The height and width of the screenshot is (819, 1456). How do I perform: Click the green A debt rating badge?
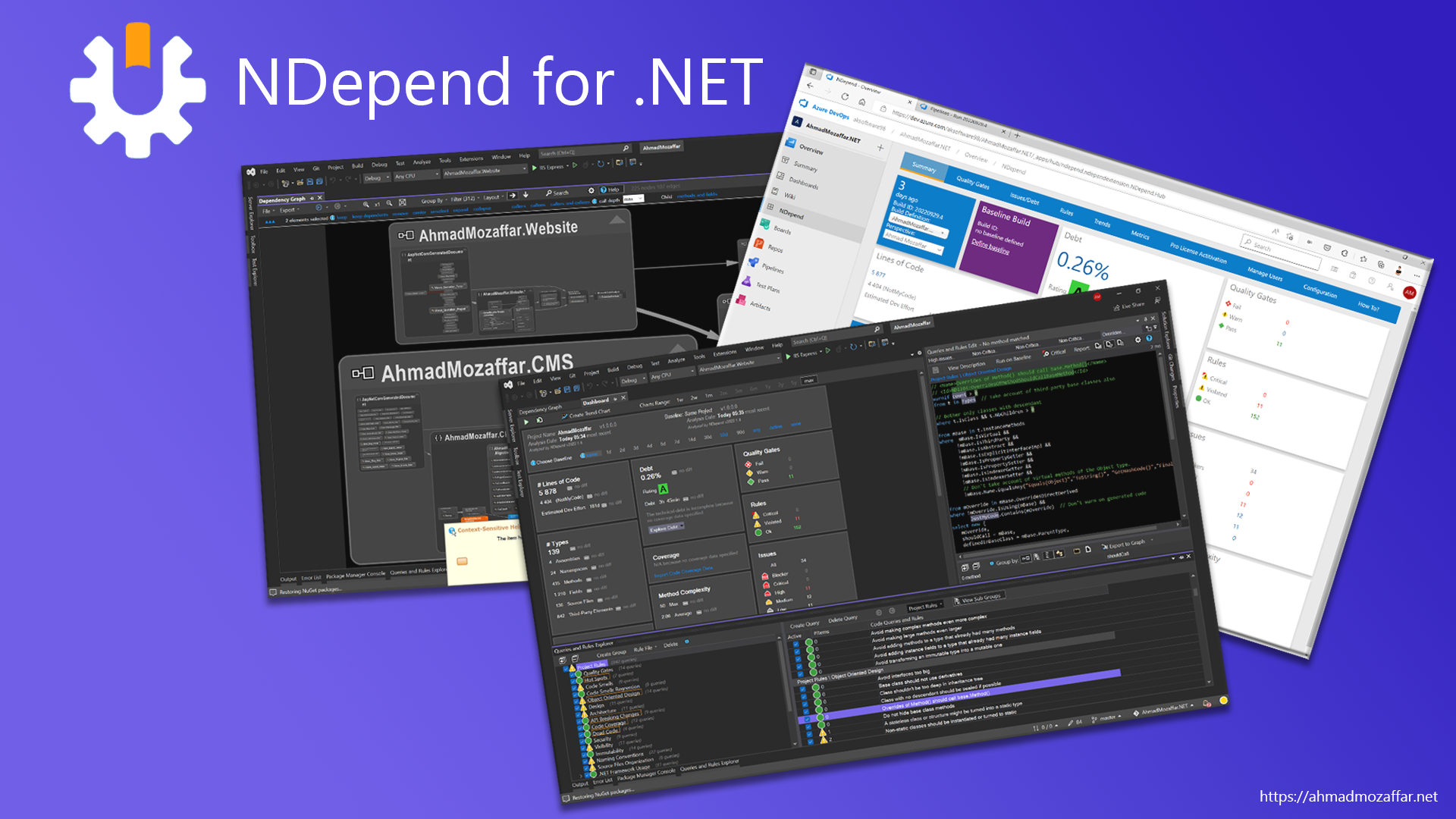tap(664, 490)
